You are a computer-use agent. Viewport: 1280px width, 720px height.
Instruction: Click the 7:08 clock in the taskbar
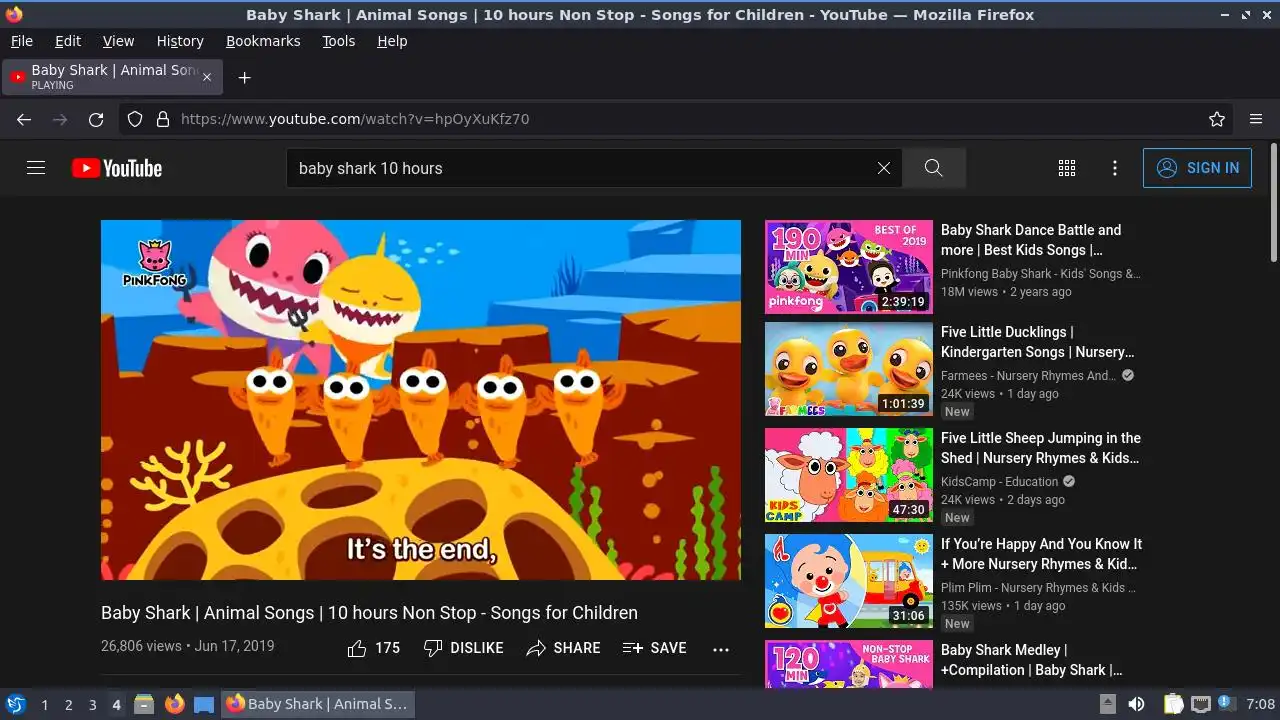tap(1261, 705)
